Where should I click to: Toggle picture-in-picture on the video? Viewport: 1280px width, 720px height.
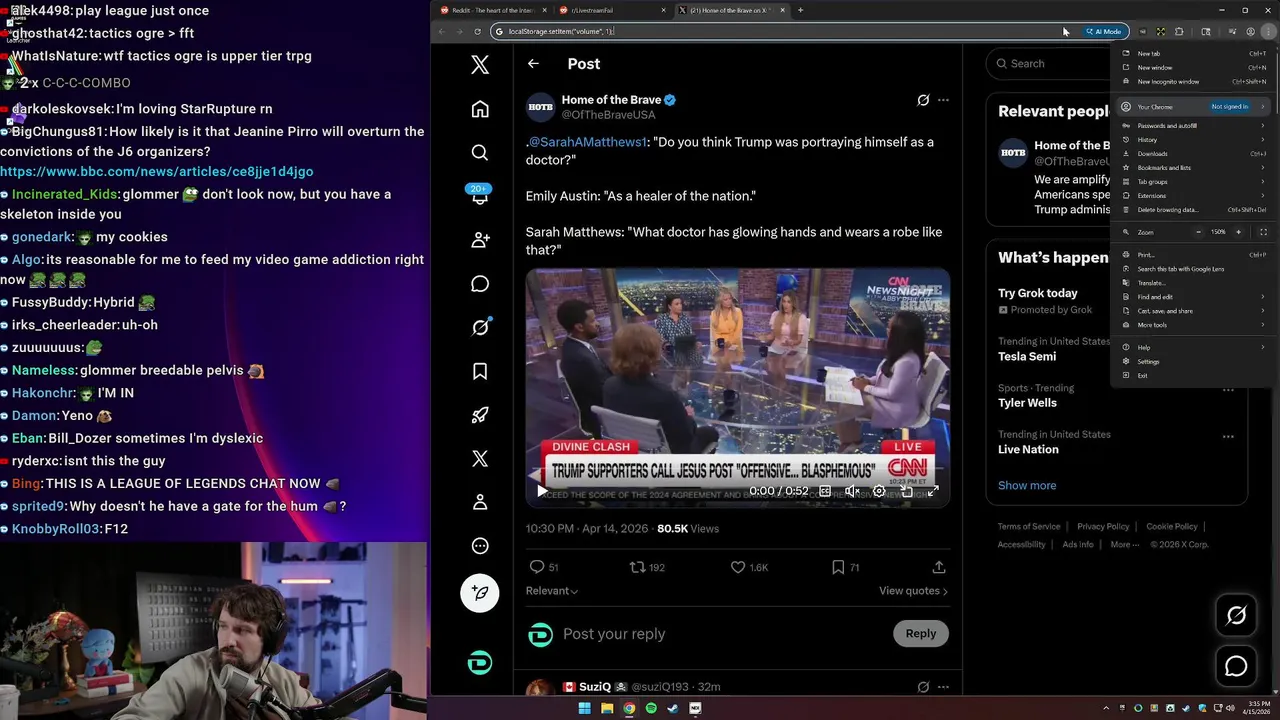[x=906, y=491]
